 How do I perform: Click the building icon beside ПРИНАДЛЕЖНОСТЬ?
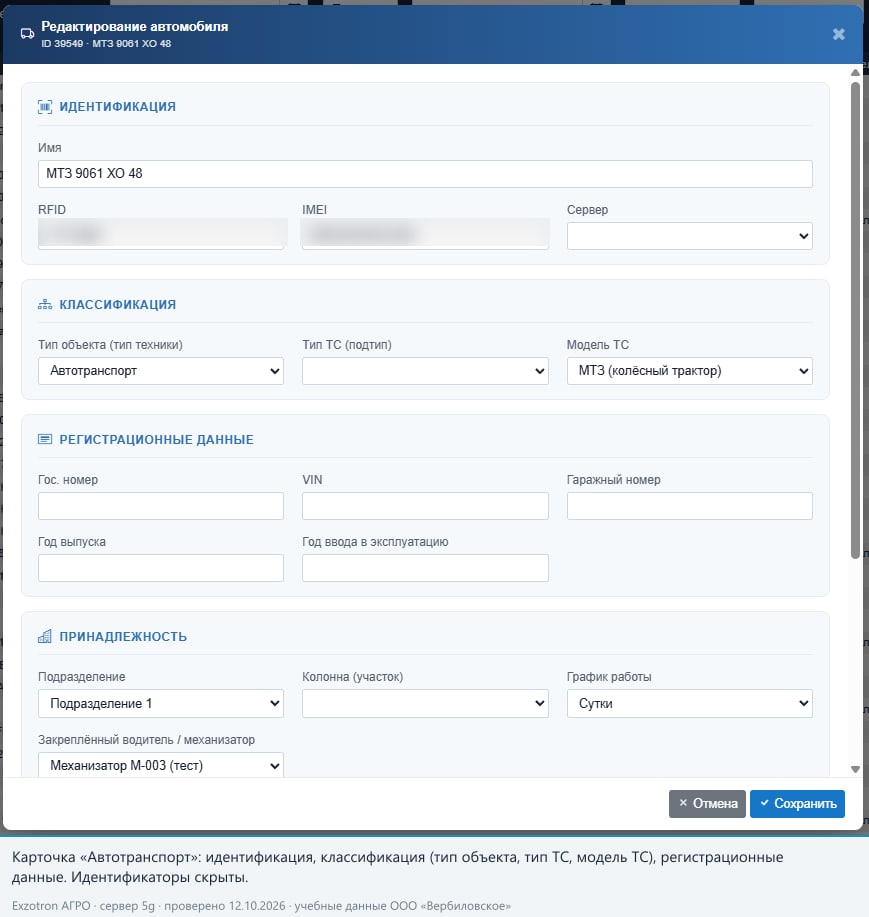(x=45, y=636)
